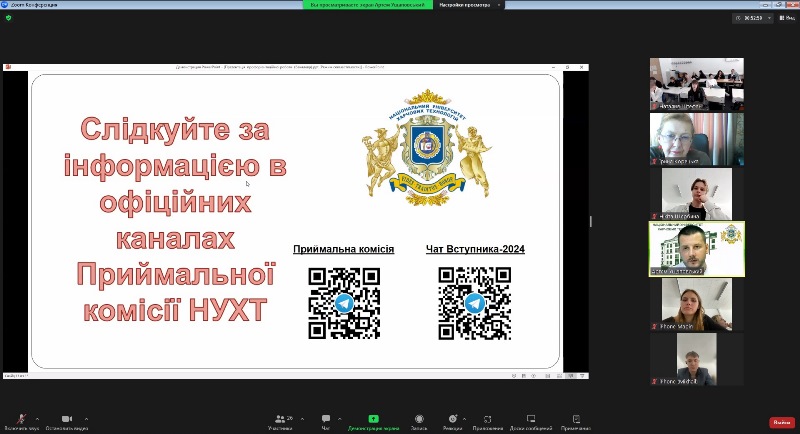Open the View options dropdown

787,18
